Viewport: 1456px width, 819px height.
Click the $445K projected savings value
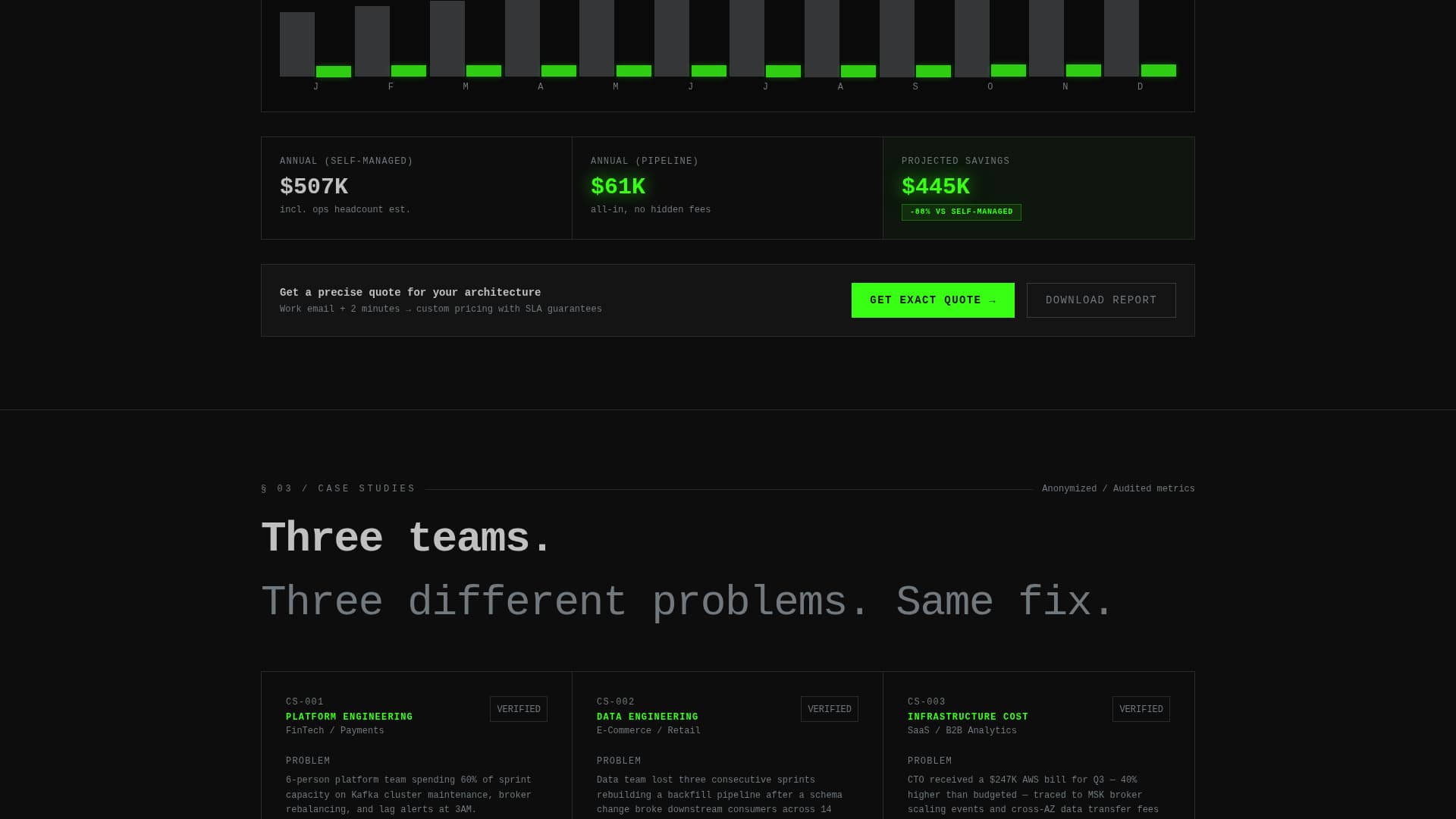point(936,187)
